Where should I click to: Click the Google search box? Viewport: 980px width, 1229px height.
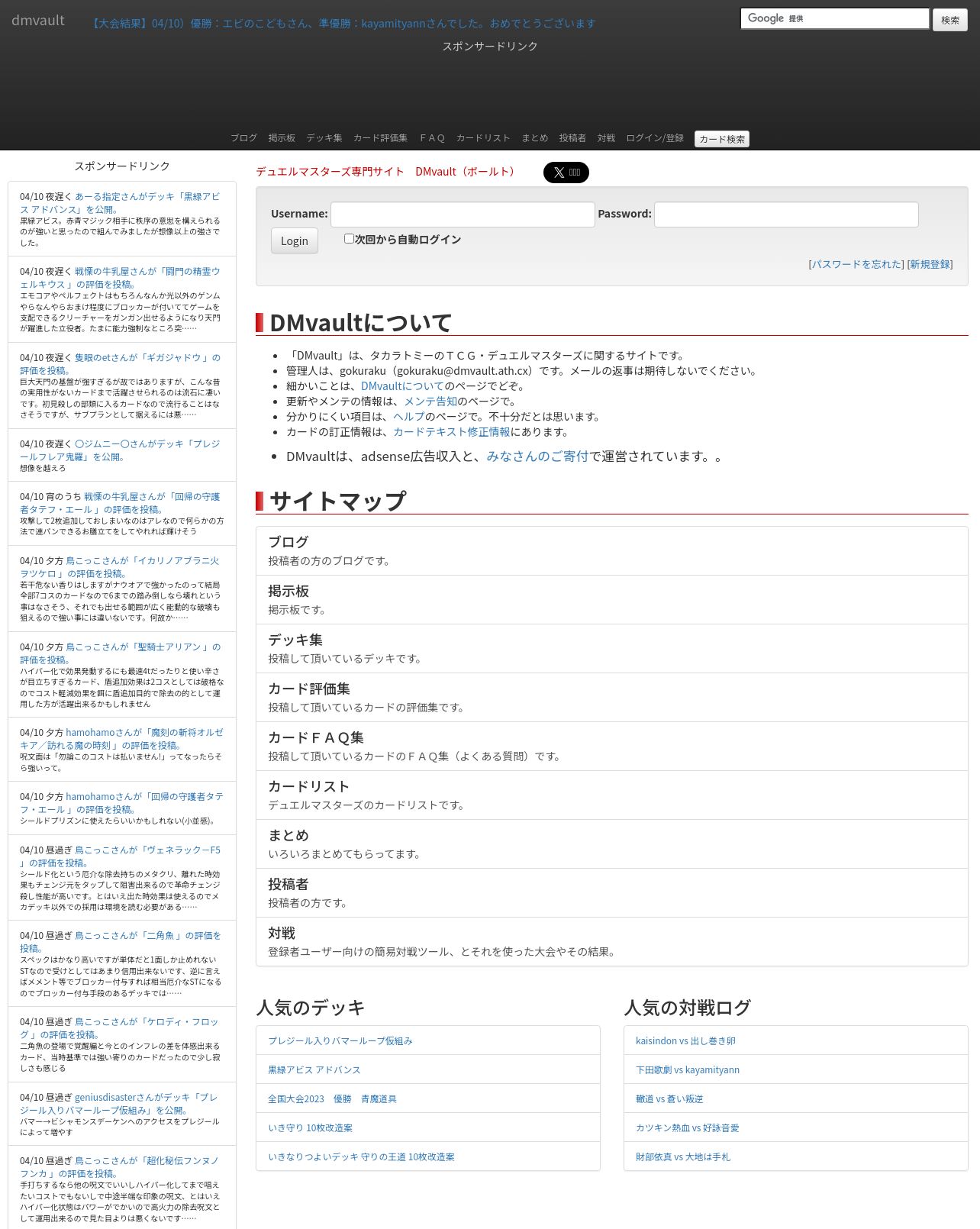pyautogui.click(x=835, y=18)
